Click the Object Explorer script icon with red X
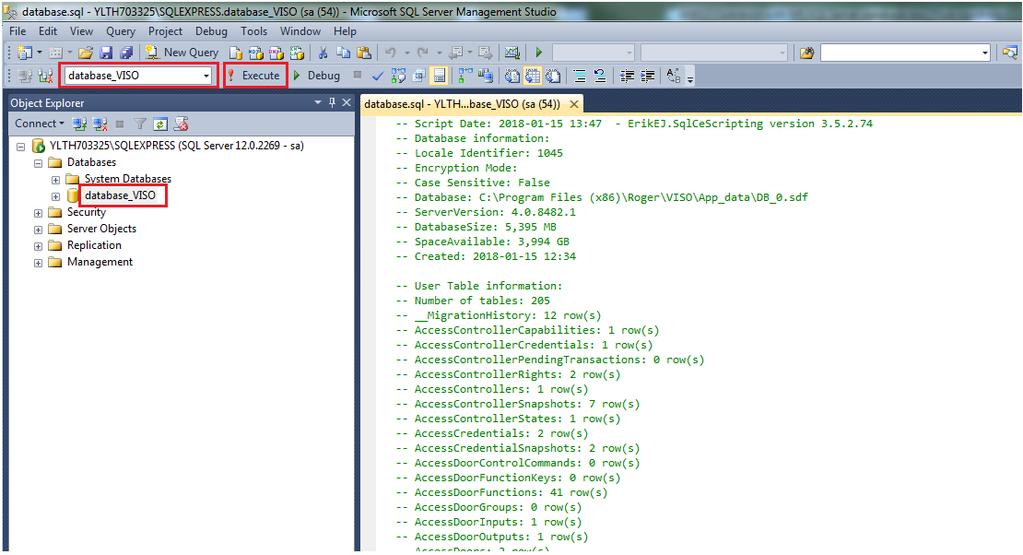 pos(181,124)
